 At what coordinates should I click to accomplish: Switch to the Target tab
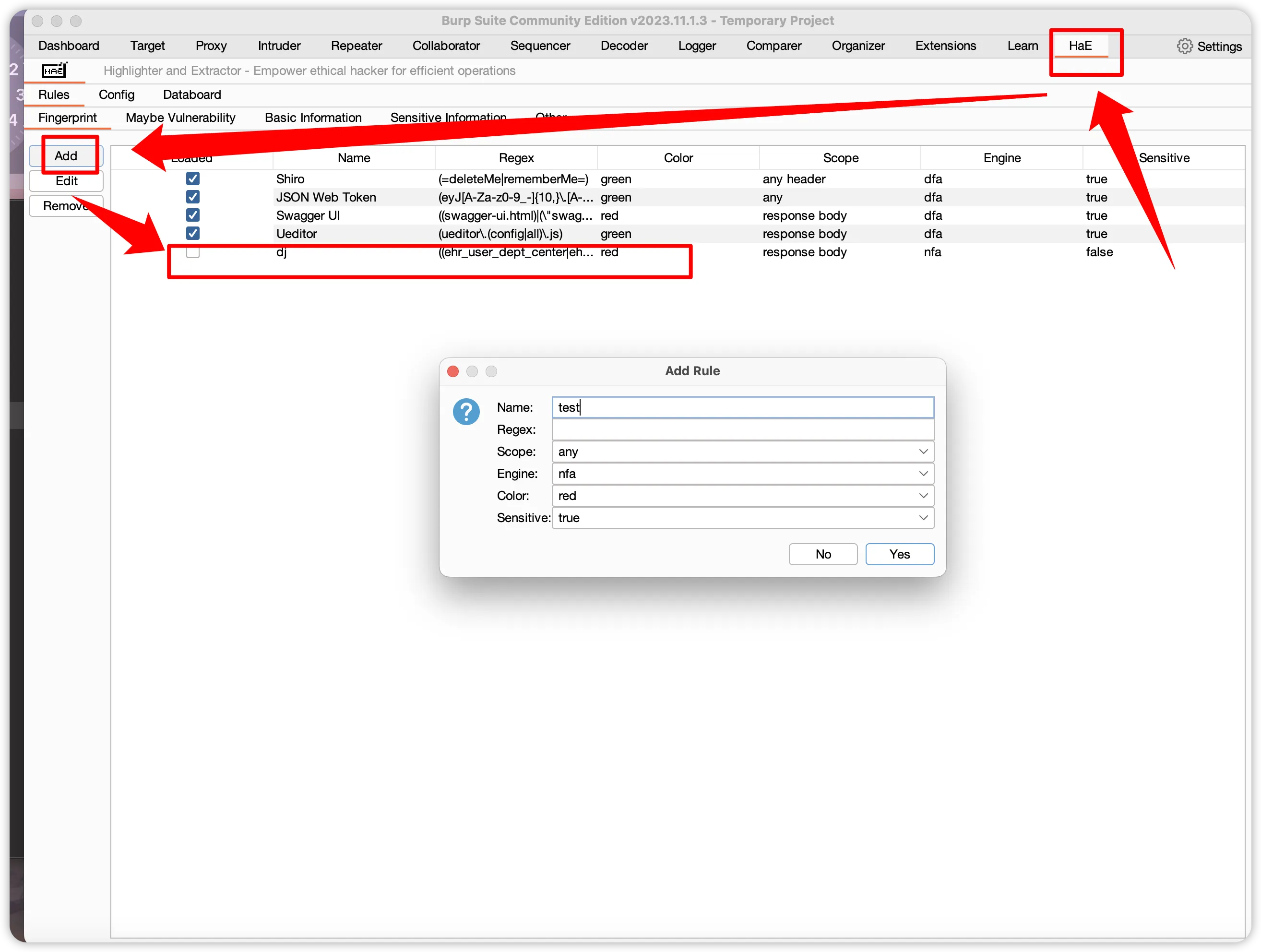click(x=147, y=46)
